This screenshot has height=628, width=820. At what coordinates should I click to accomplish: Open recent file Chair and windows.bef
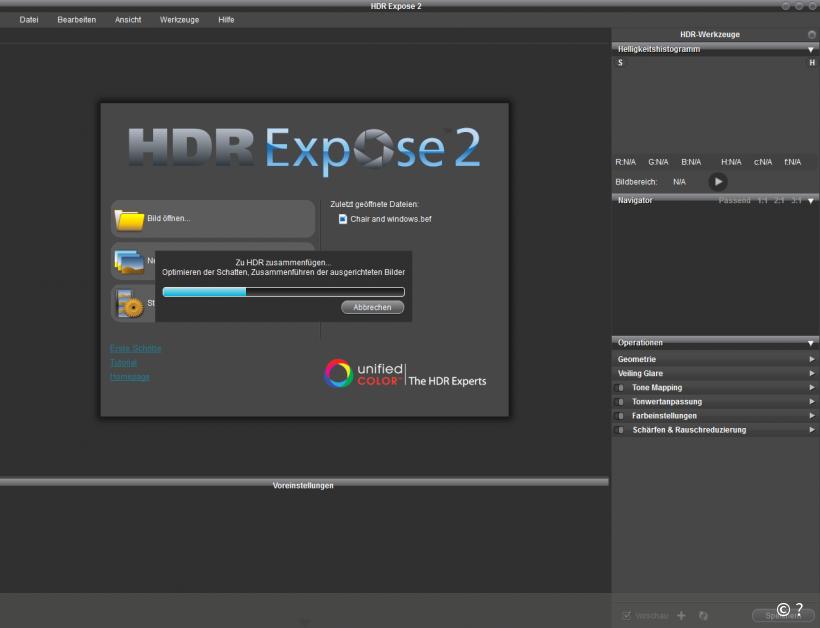coord(391,219)
